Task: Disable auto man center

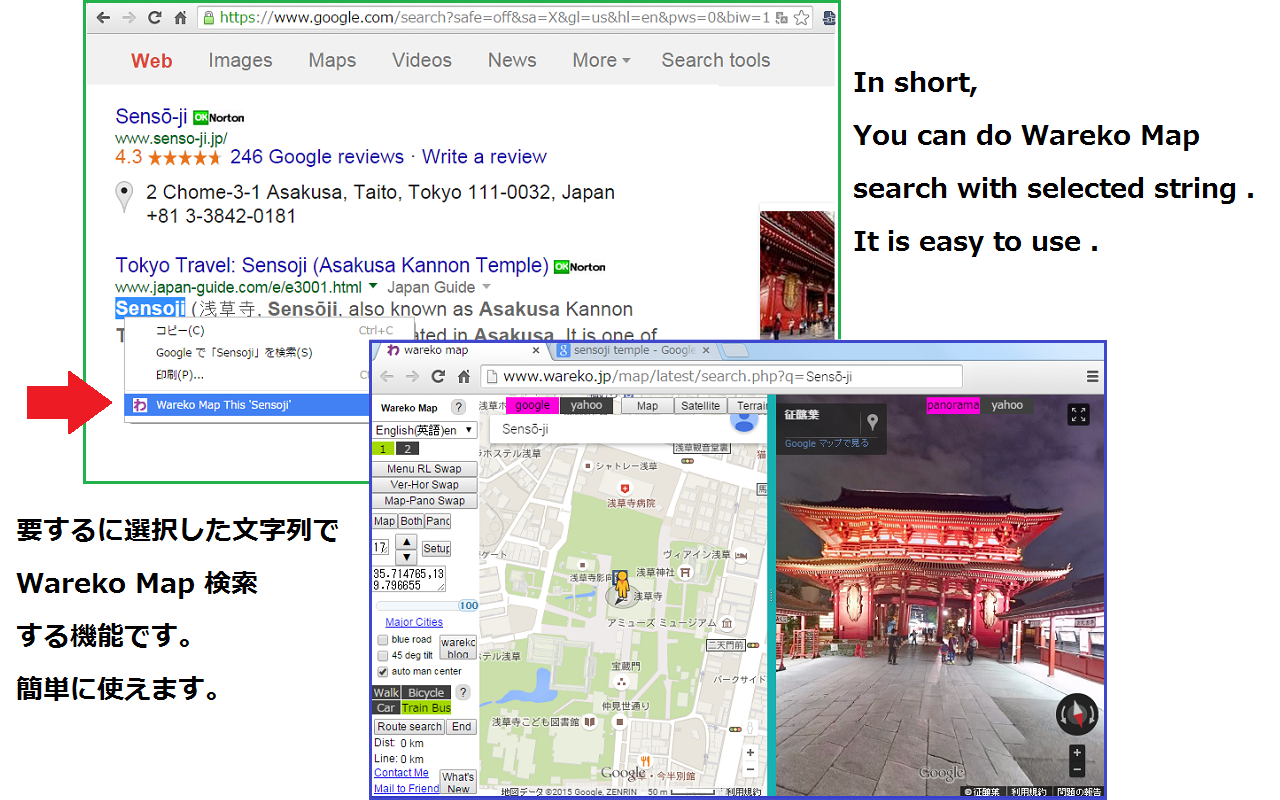Action: coord(381,671)
